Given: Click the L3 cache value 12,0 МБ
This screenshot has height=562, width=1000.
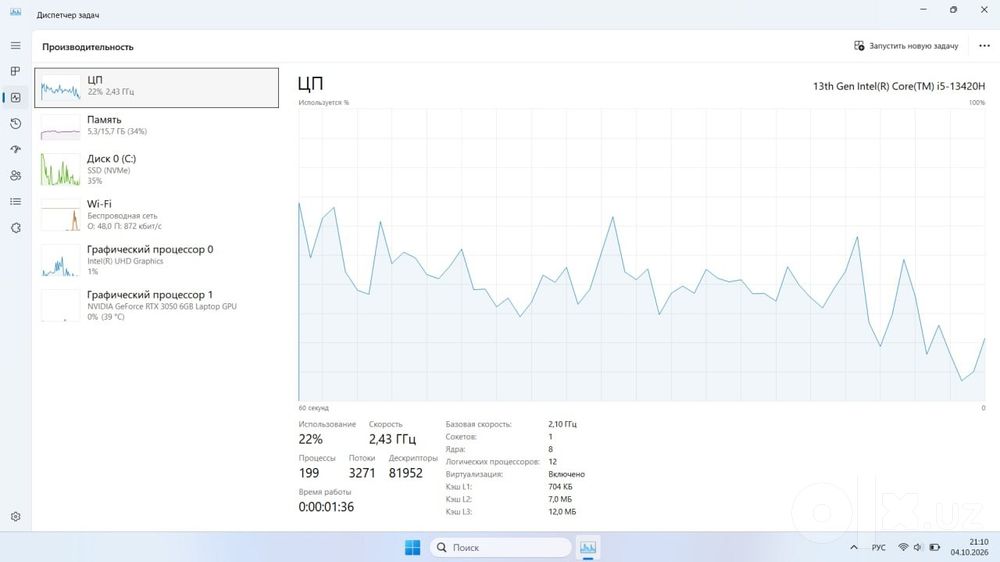Looking at the screenshot, I should coord(562,512).
